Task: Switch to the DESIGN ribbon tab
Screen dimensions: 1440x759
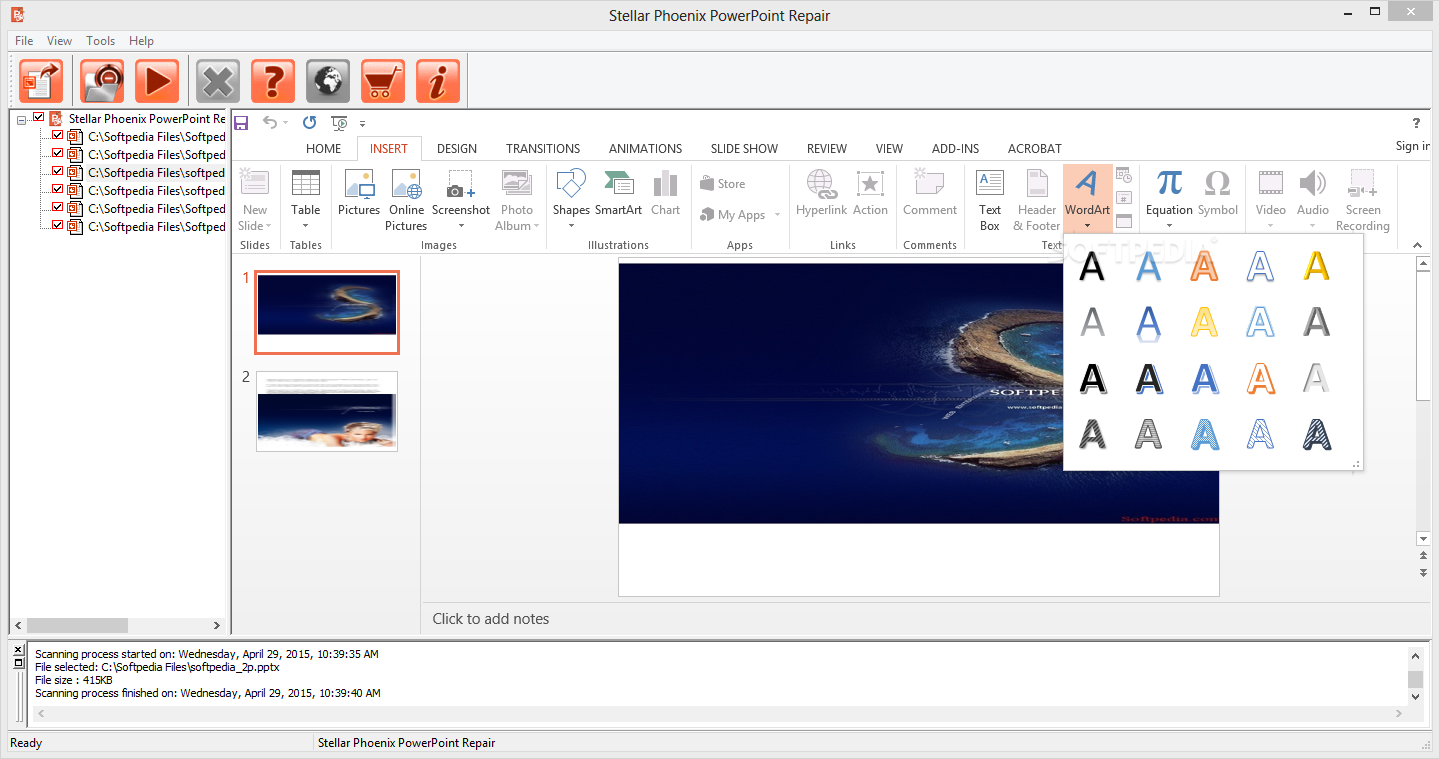Action: [457, 148]
